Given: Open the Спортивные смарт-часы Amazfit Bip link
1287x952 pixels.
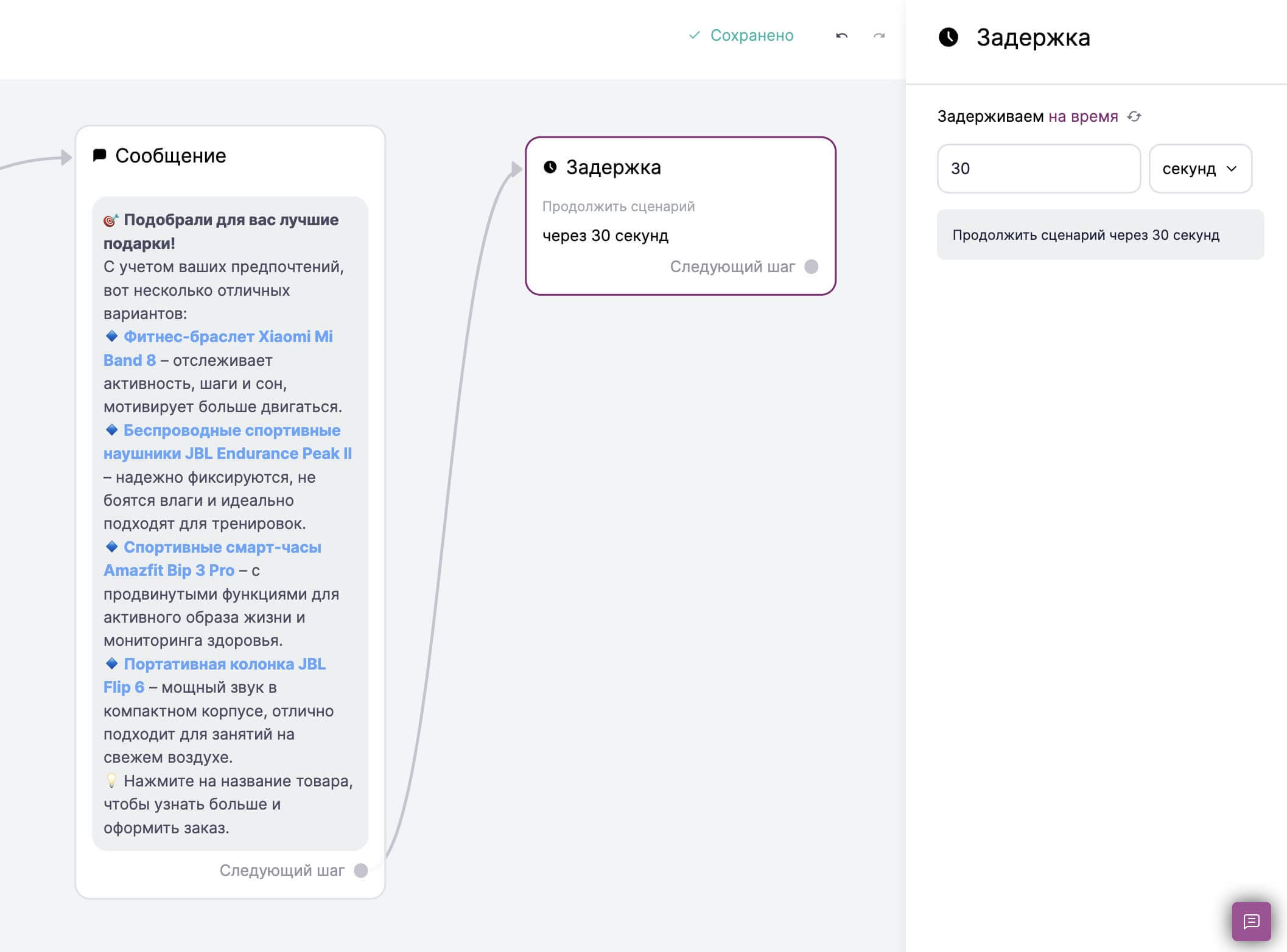Looking at the screenshot, I should tap(212, 559).
